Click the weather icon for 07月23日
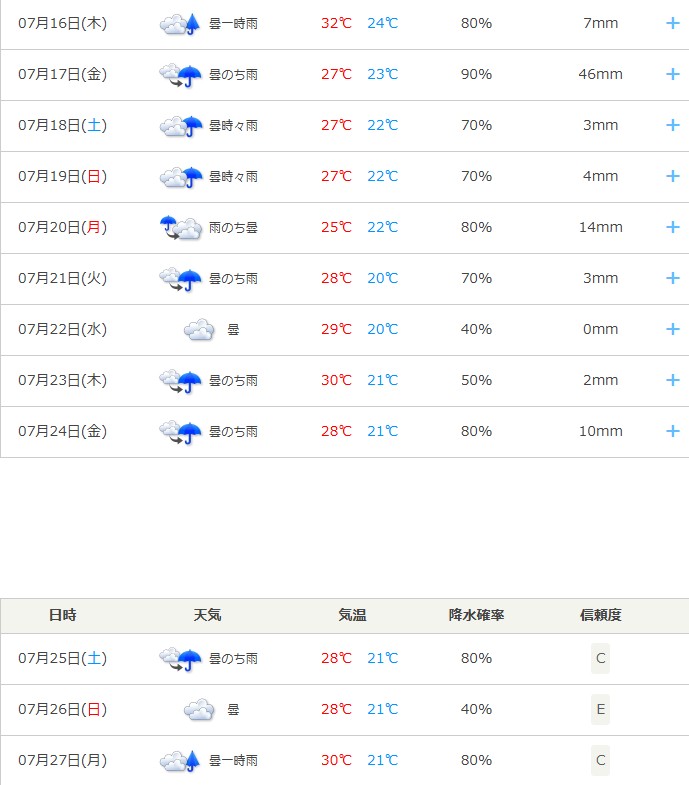689x785 pixels. tap(180, 381)
